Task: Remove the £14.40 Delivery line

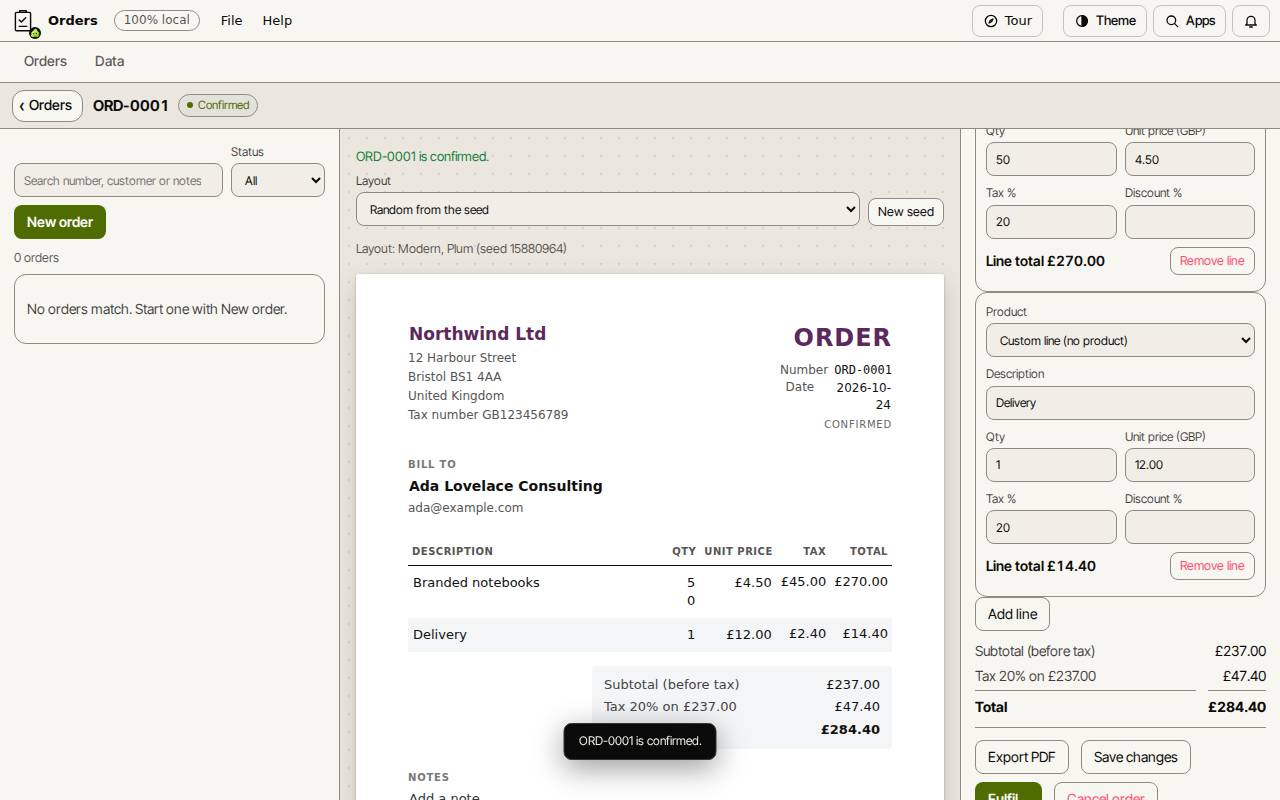Action: click(x=1212, y=566)
